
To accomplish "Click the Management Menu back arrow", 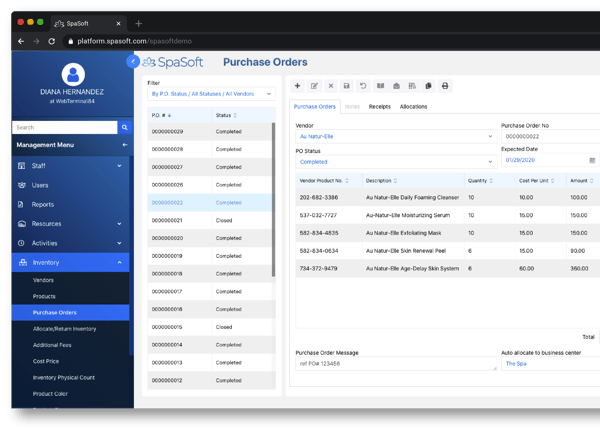I will pyautogui.click(x=125, y=145).
